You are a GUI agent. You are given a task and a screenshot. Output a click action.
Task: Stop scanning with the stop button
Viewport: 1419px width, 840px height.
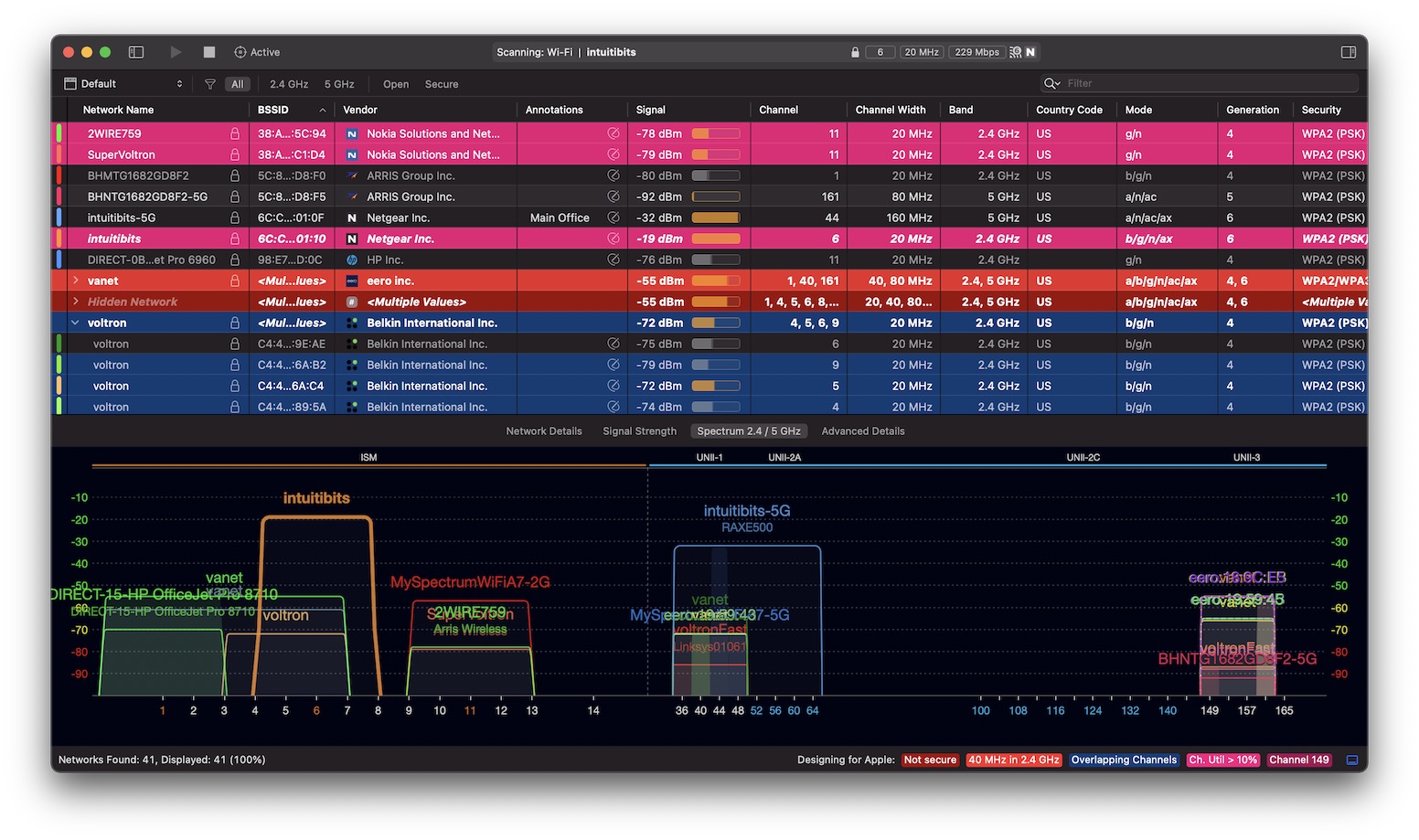tap(209, 52)
